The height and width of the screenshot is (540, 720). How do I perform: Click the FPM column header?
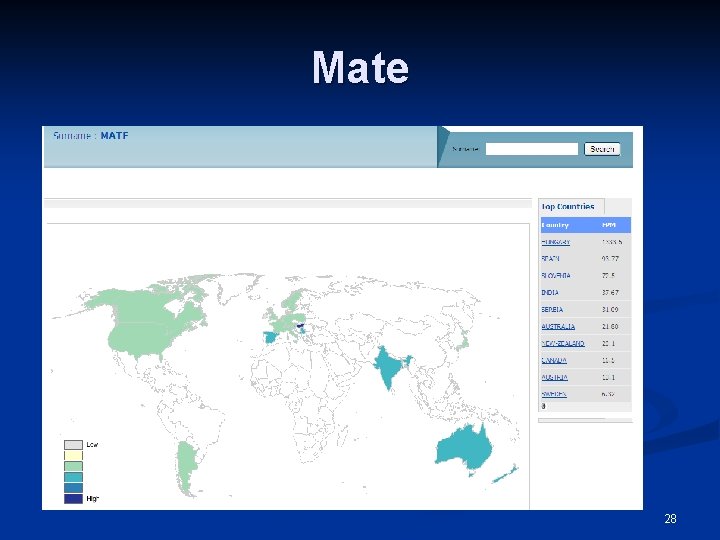pyautogui.click(x=609, y=225)
